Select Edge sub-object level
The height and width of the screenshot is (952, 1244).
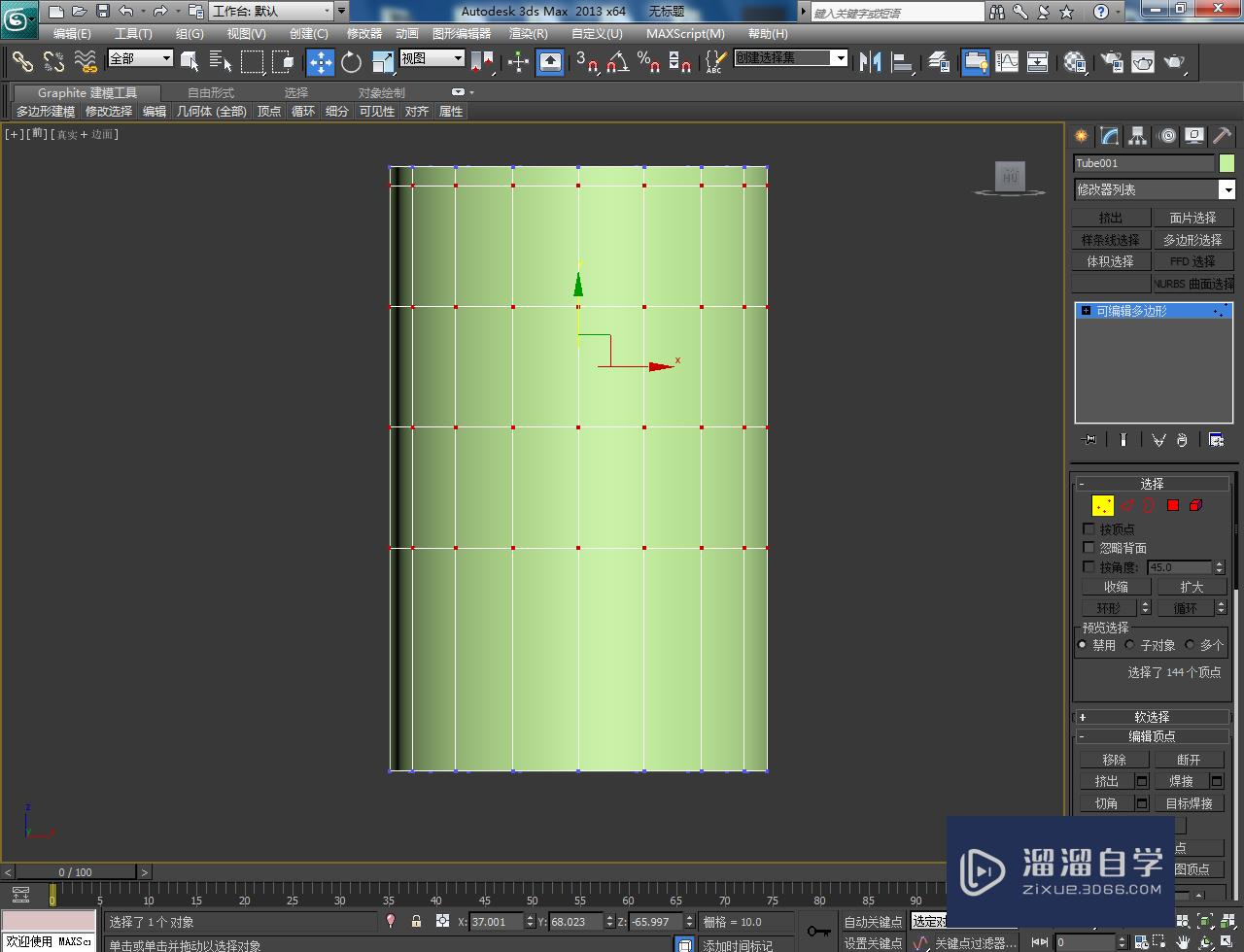pyautogui.click(x=1127, y=505)
